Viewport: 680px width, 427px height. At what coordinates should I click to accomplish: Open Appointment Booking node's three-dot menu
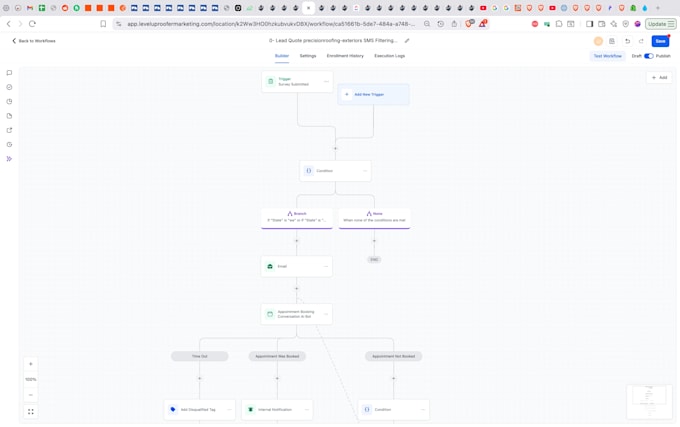tap(326, 314)
